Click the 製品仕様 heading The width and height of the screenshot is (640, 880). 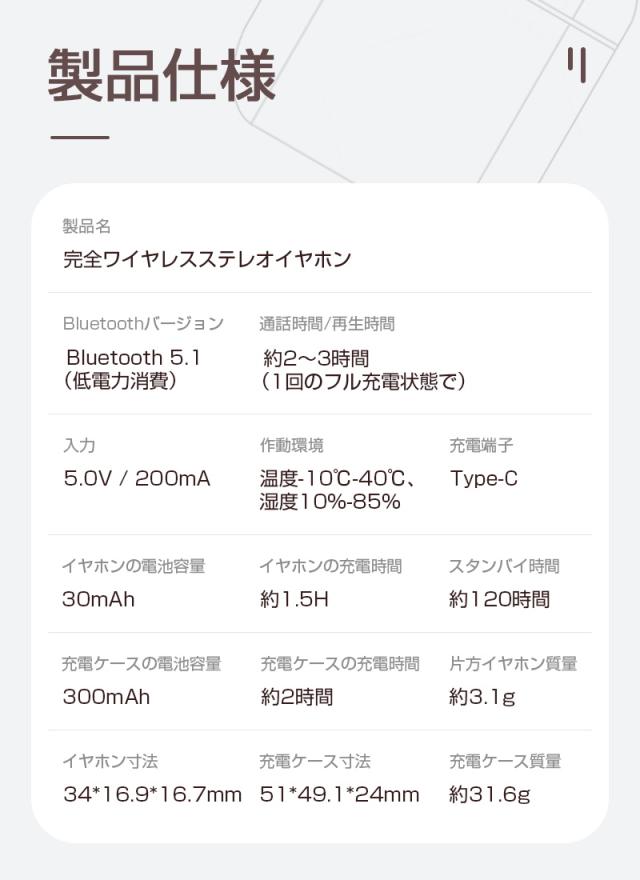(x=162, y=73)
